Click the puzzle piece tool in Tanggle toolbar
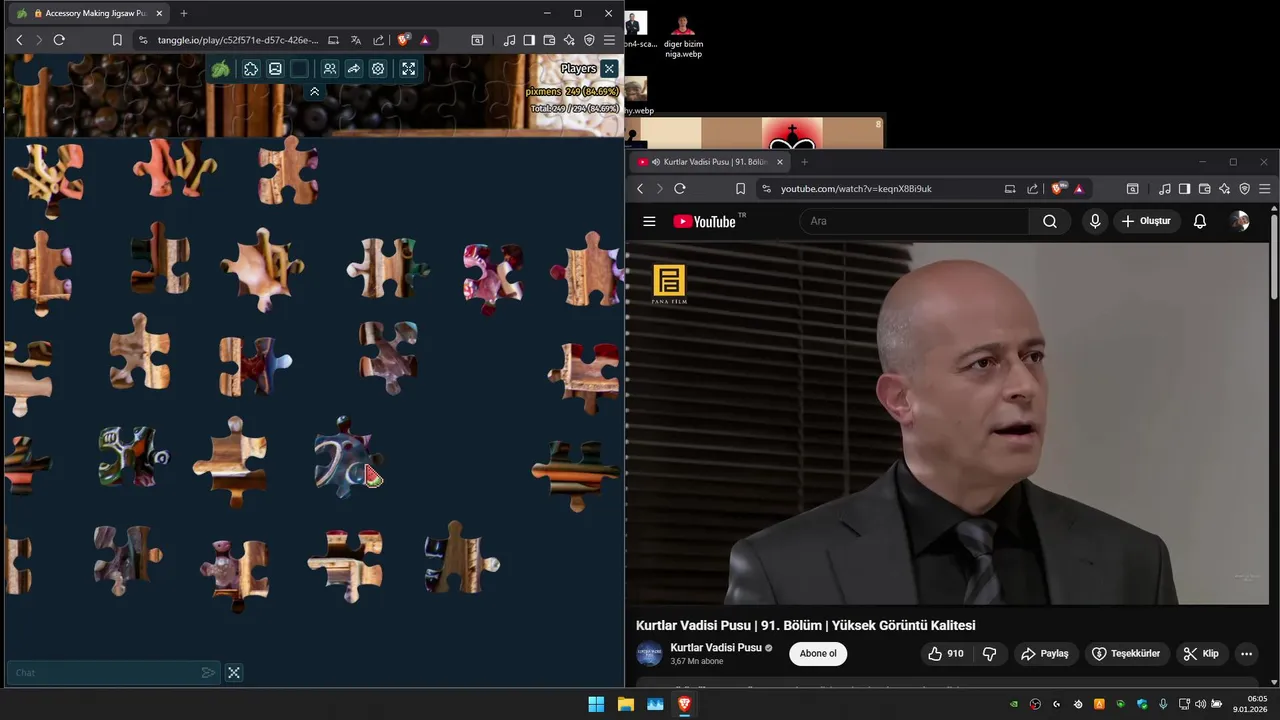This screenshot has height=720, width=1280. 251,69
